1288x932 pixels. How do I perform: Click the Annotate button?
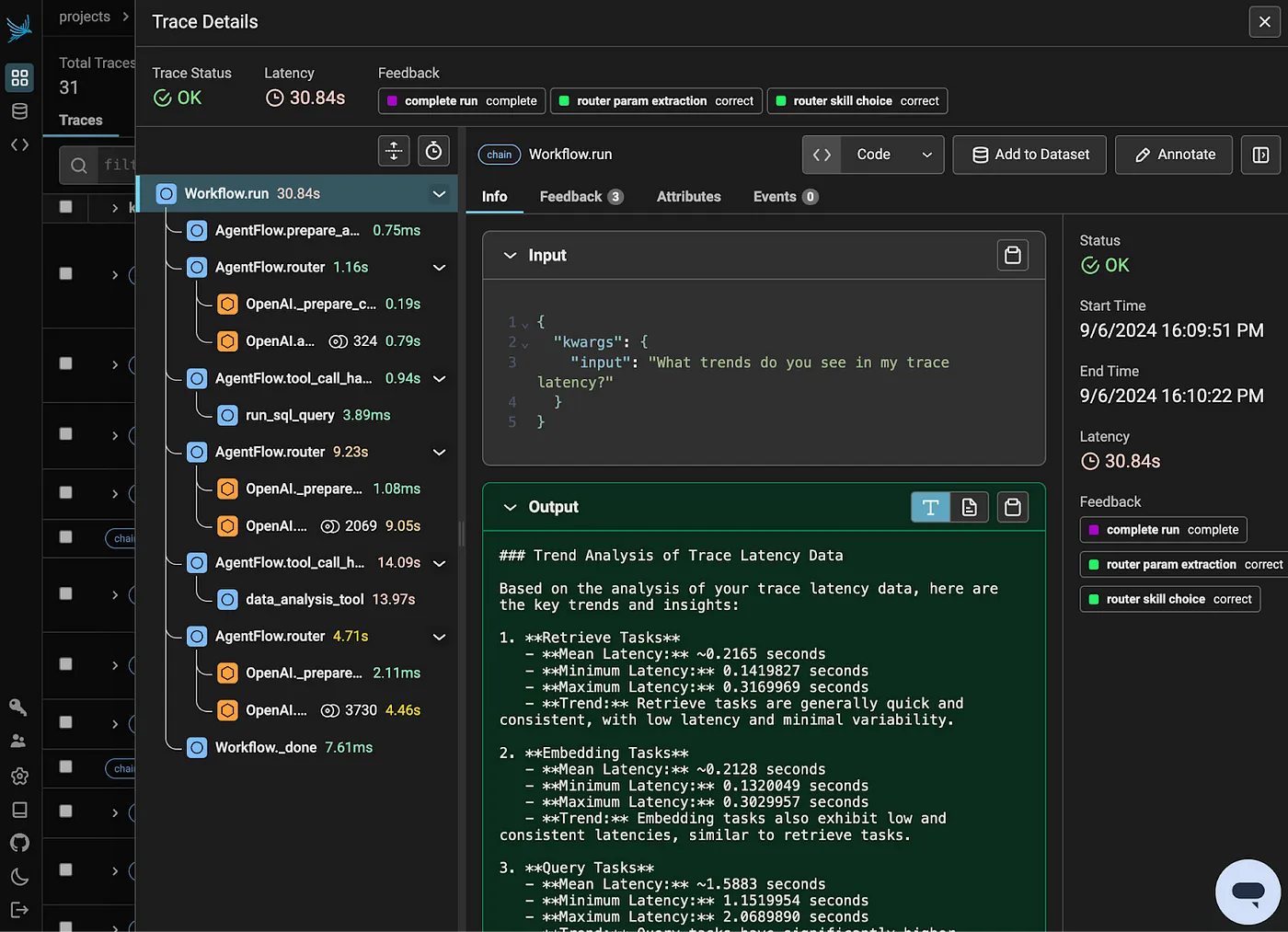click(1175, 155)
